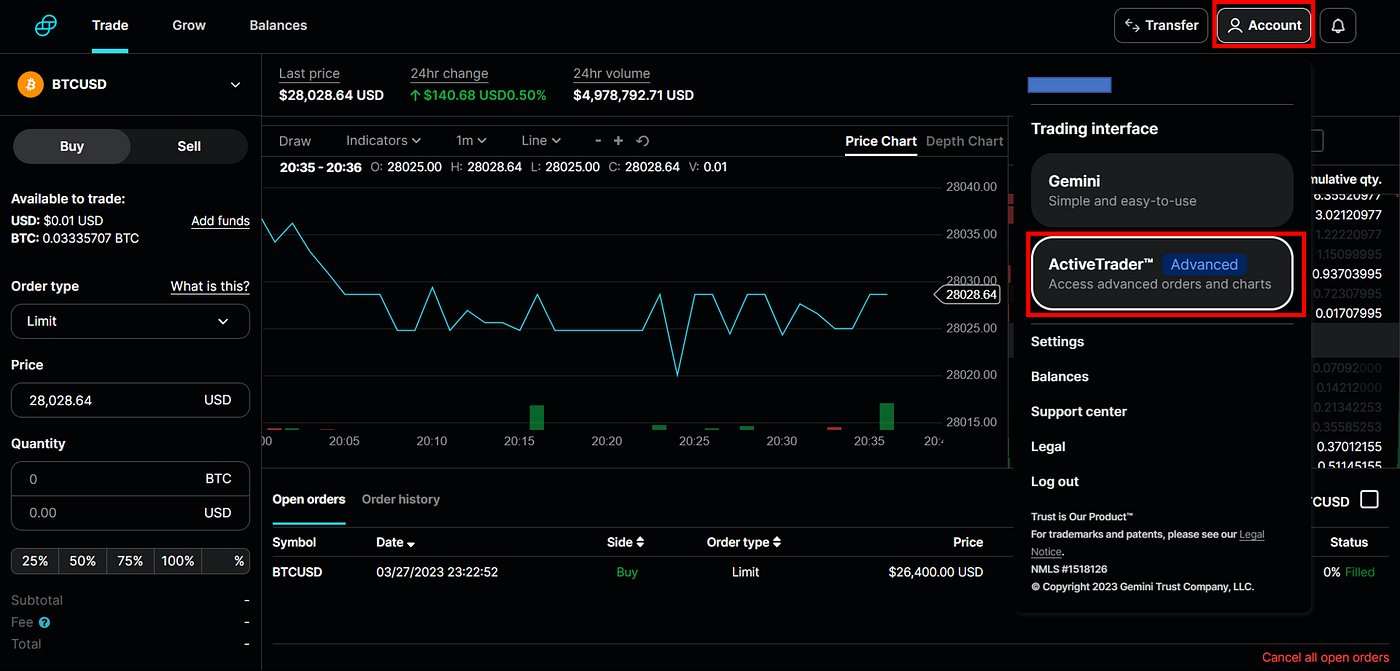
Task: Sort by Date column arrow
Action: (411, 543)
